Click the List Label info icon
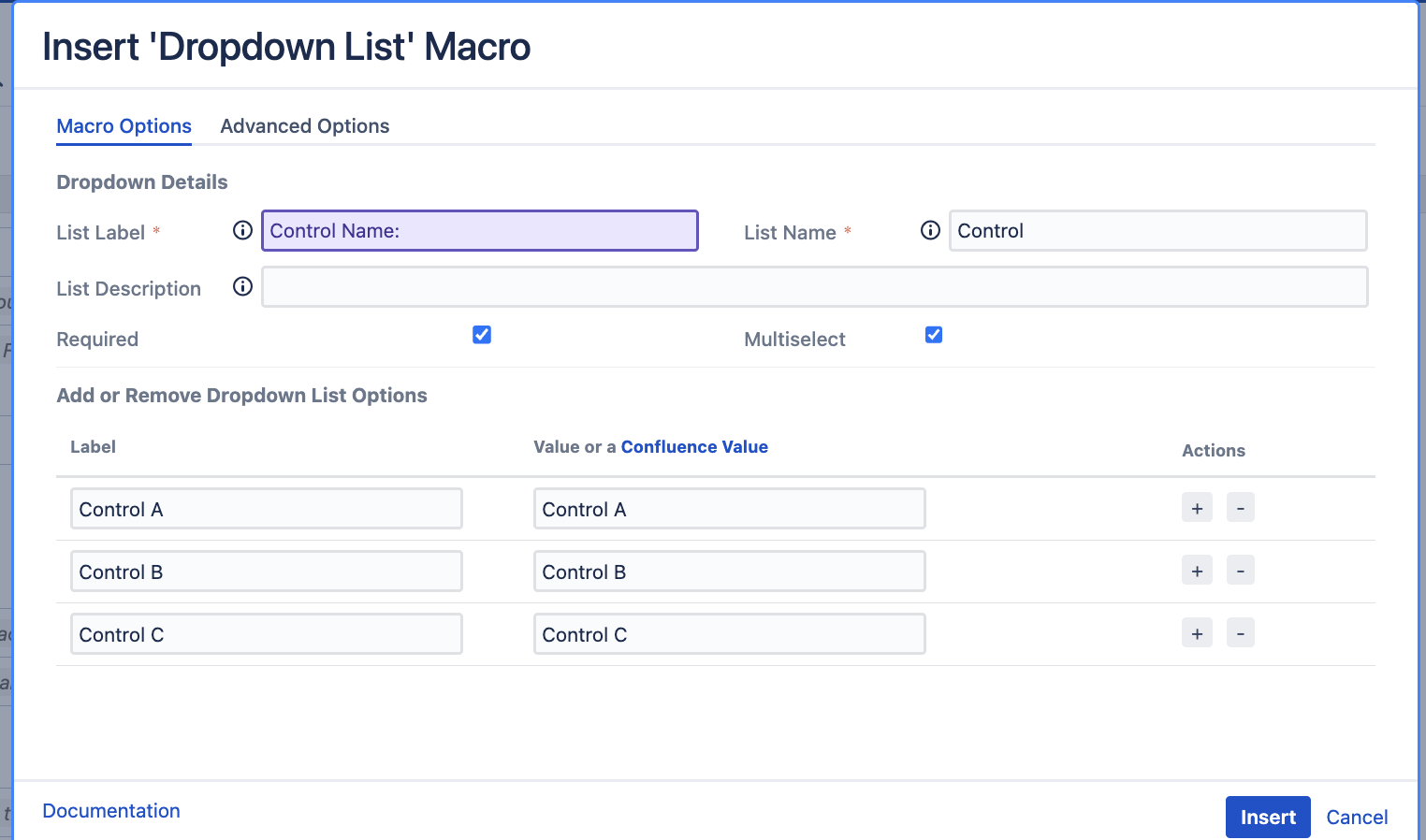1426x840 pixels. pos(242,230)
